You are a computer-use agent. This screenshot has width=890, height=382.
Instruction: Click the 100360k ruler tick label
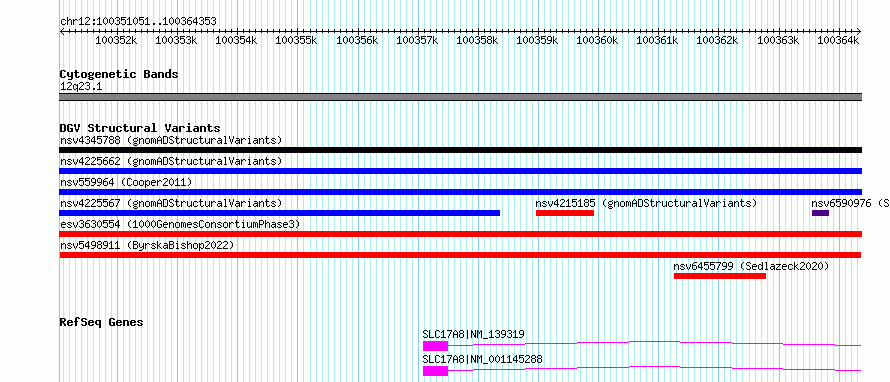tap(597, 40)
